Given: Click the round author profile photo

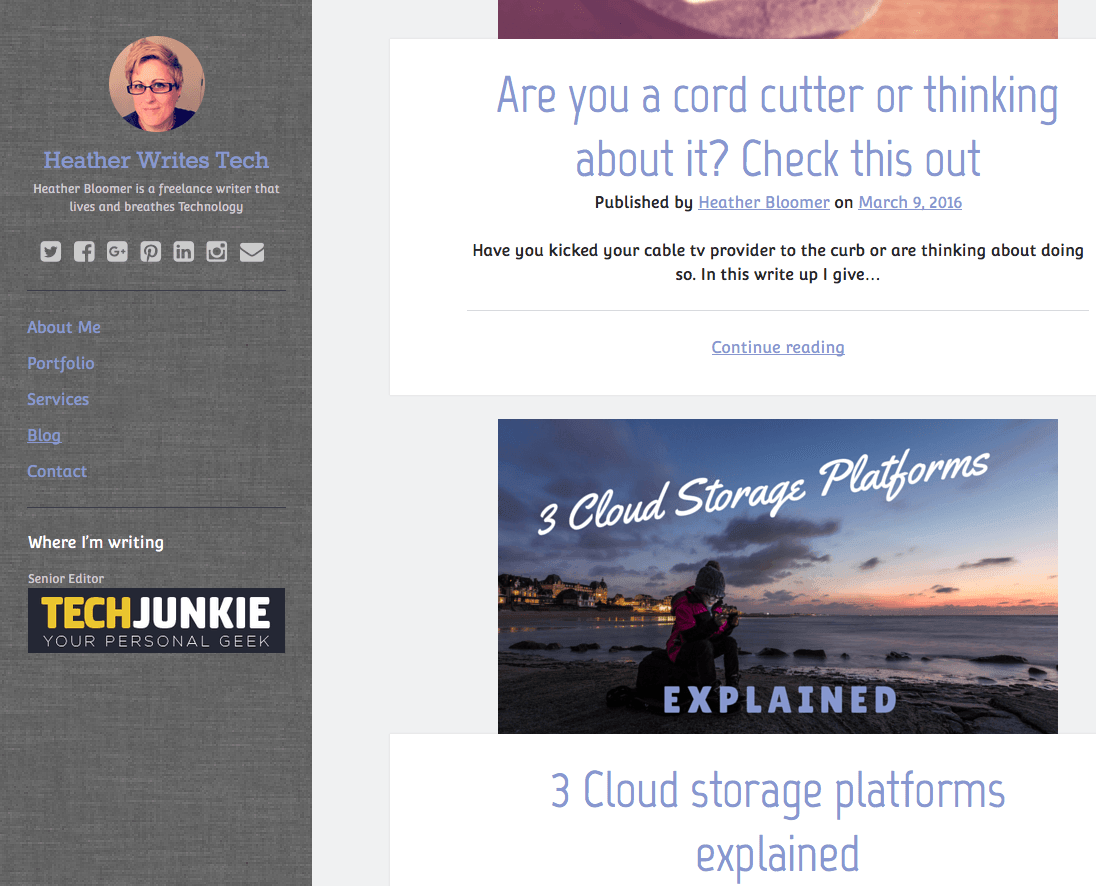Looking at the screenshot, I should tap(157, 84).
